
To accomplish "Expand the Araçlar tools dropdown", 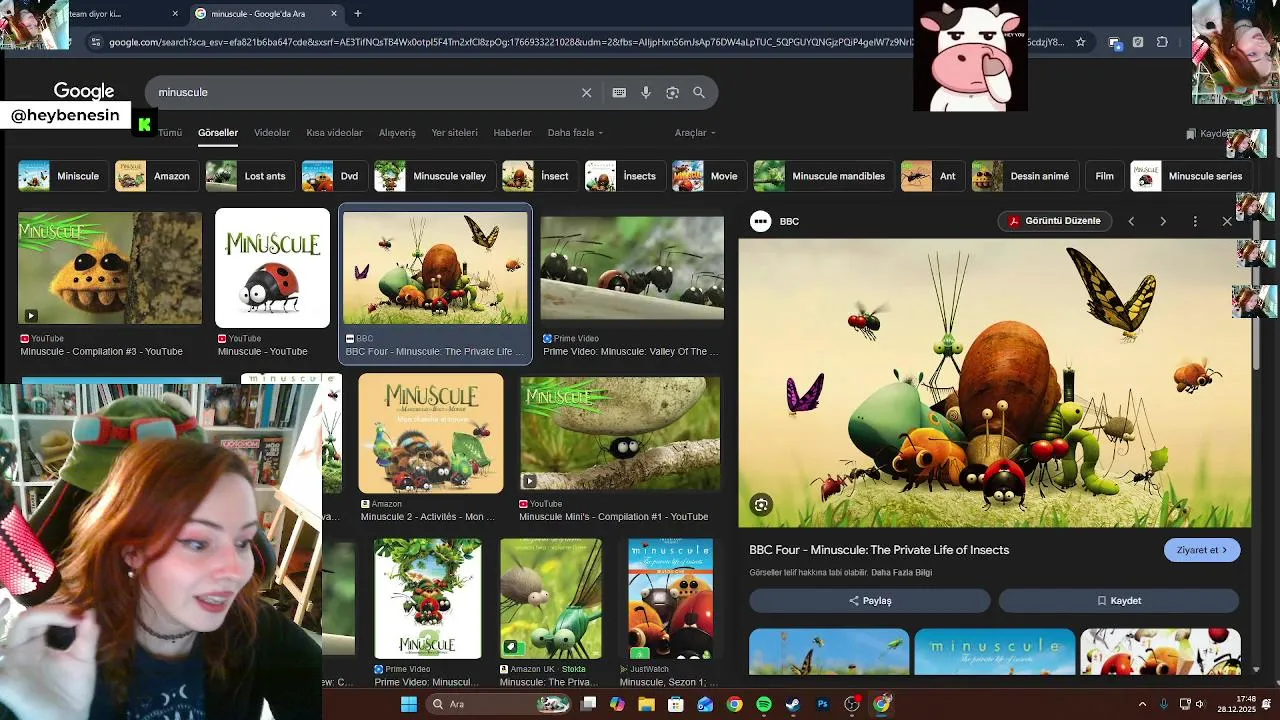I will (696, 133).
